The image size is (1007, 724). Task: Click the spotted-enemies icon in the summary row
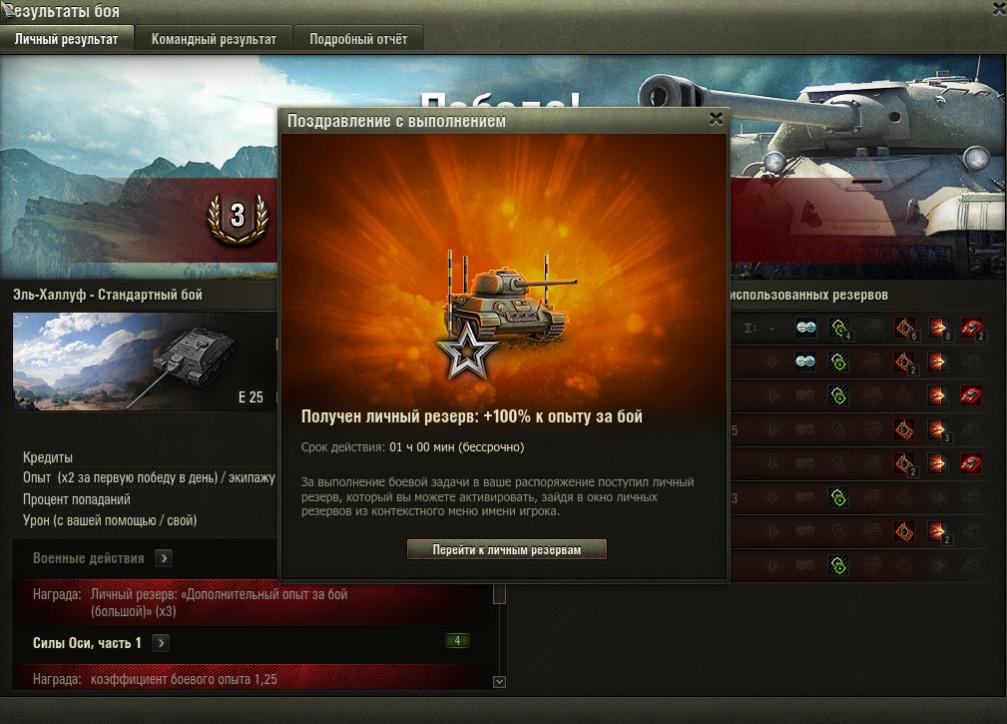[x=806, y=328]
